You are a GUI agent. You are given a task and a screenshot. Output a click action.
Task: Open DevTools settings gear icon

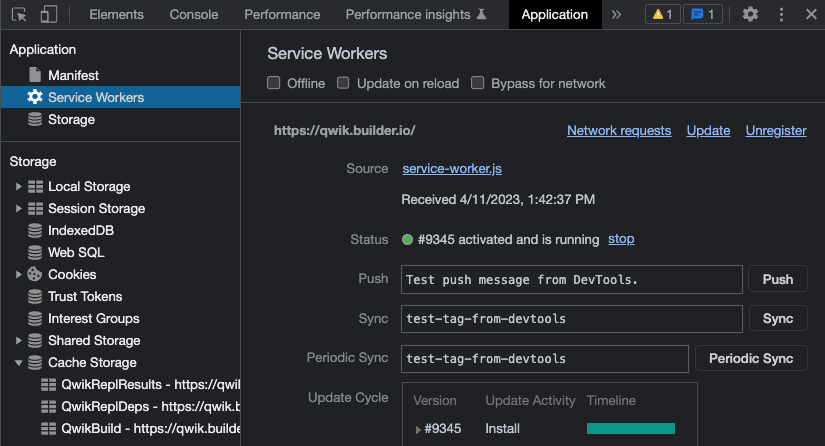750,15
